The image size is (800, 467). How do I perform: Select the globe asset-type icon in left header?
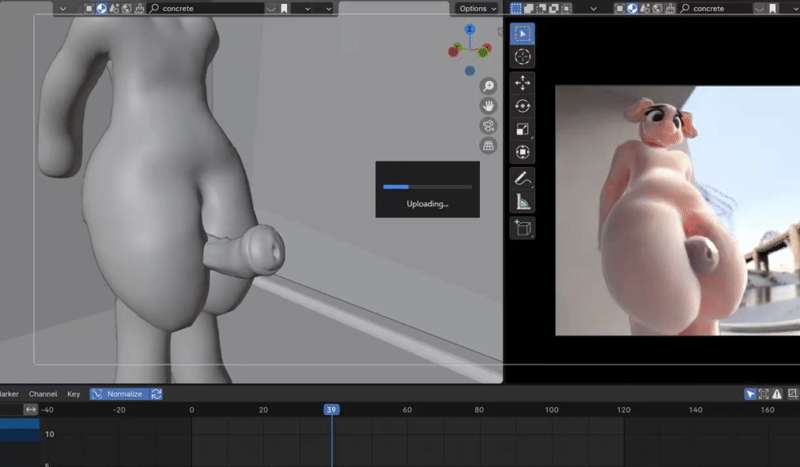(x=127, y=8)
